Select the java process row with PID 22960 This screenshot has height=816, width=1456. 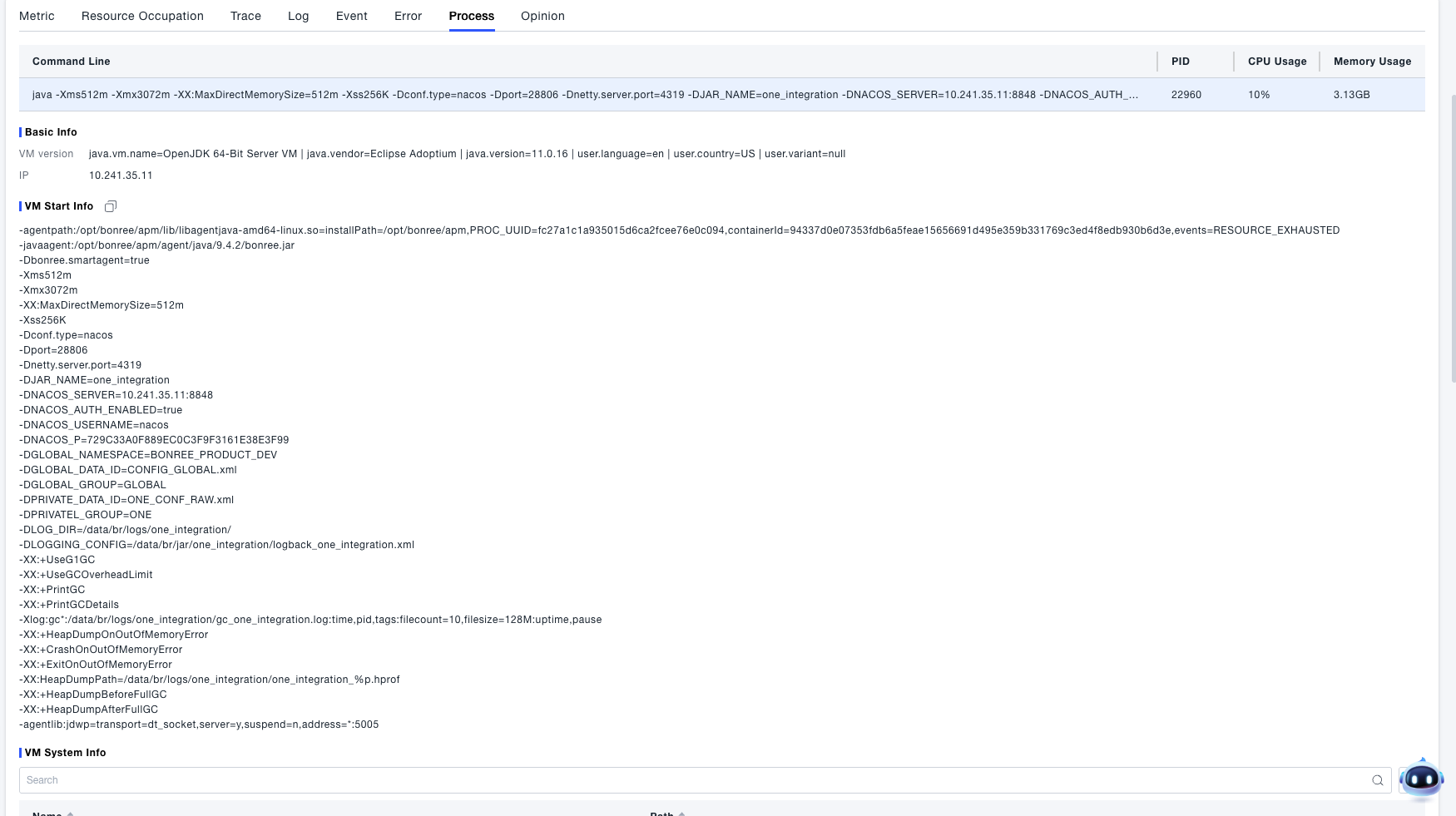[582, 95]
